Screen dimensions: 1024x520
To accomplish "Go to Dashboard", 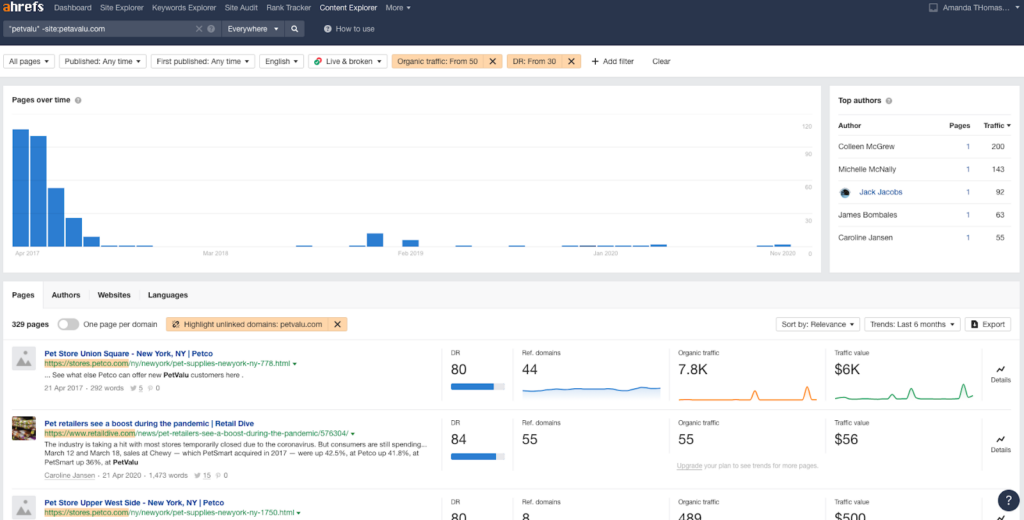I will click(x=72, y=8).
